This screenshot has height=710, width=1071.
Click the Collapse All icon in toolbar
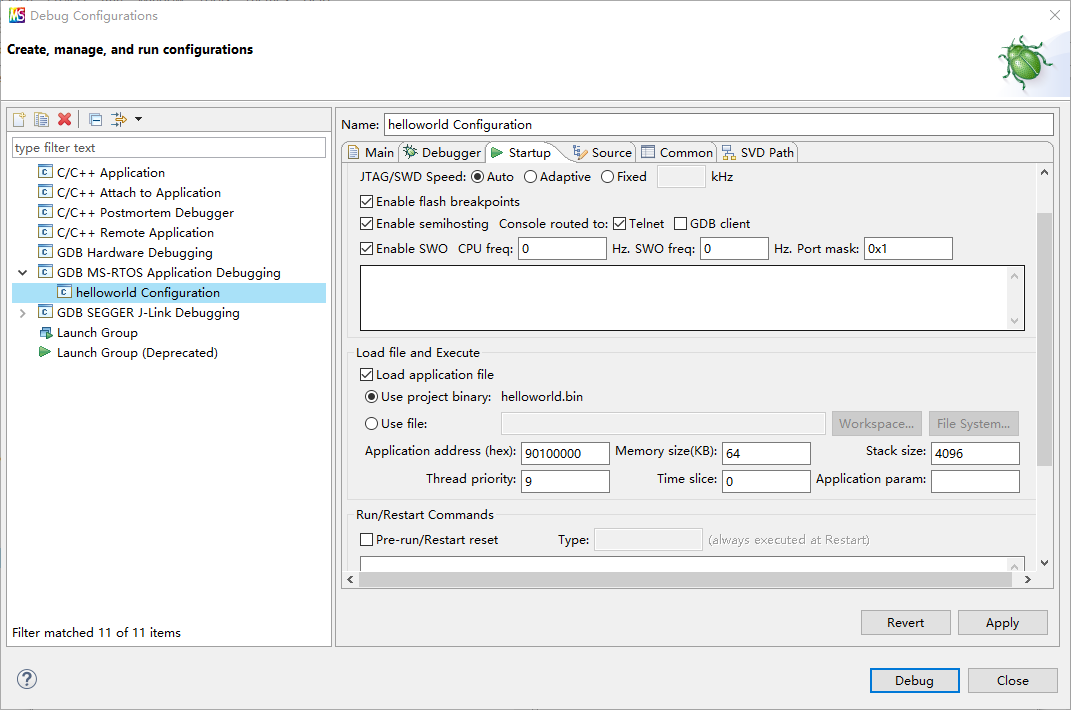[95, 120]
